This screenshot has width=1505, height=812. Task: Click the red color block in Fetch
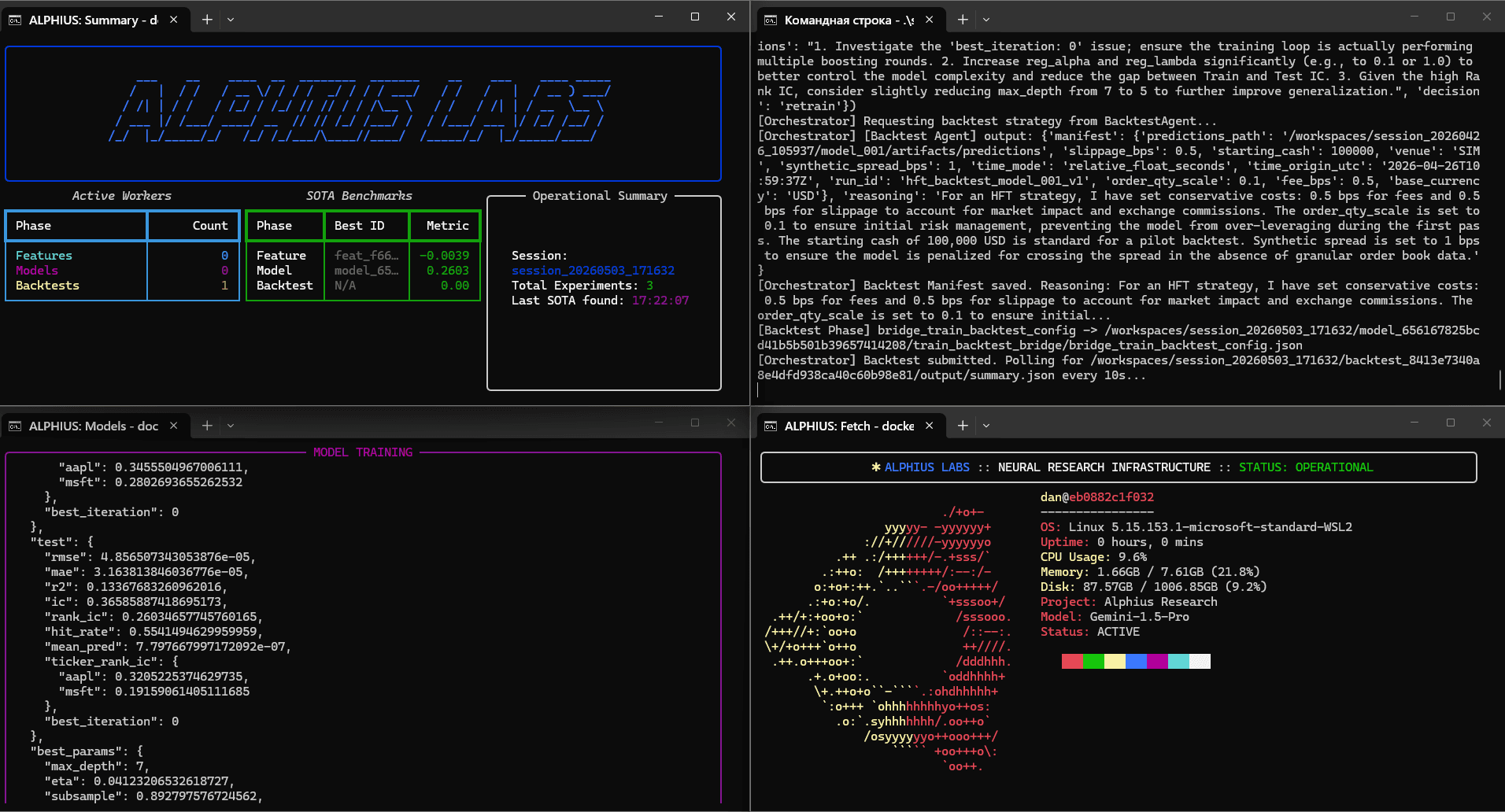(1072, 661)
